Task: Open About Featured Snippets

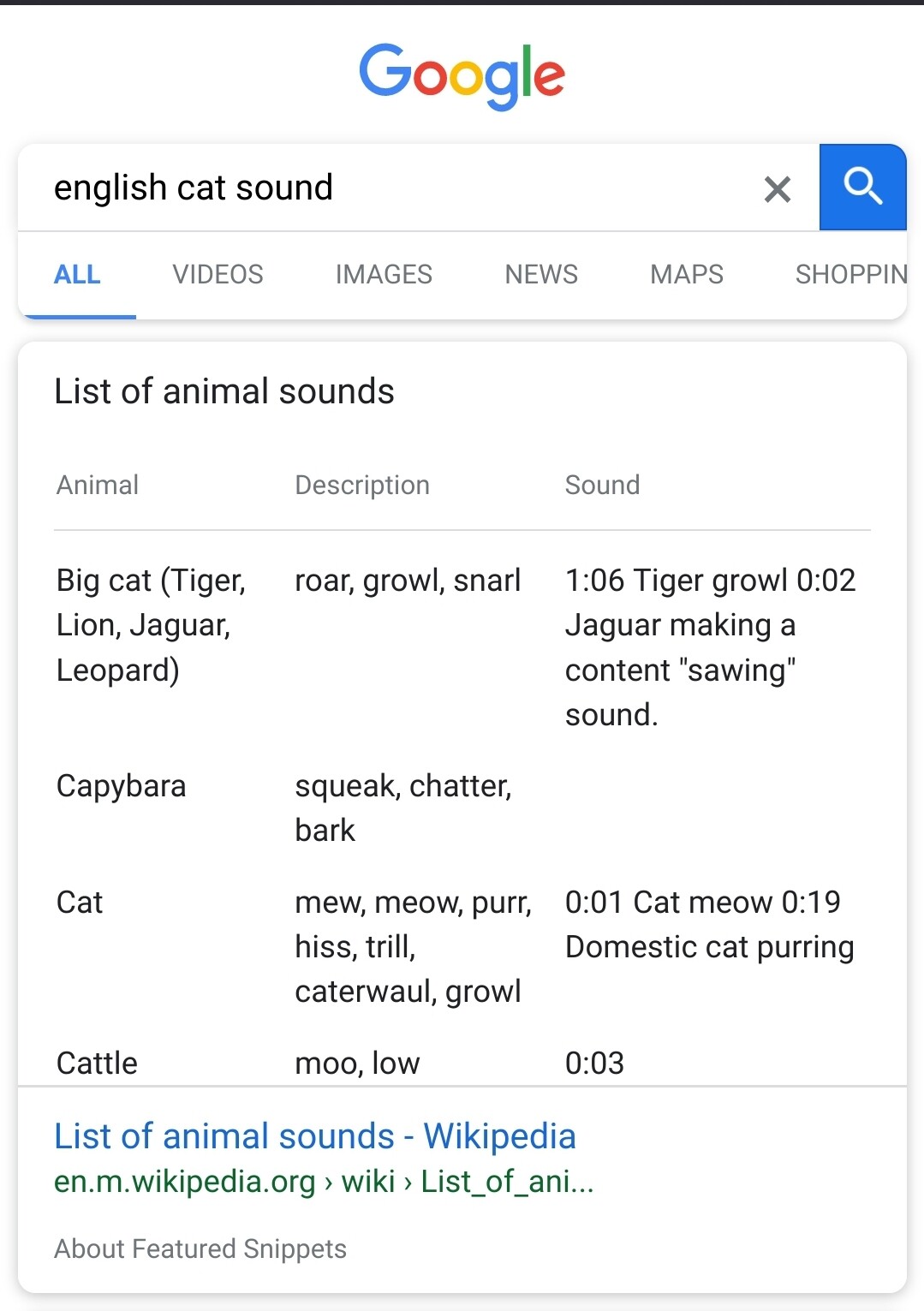Action: pos(200,1249)
